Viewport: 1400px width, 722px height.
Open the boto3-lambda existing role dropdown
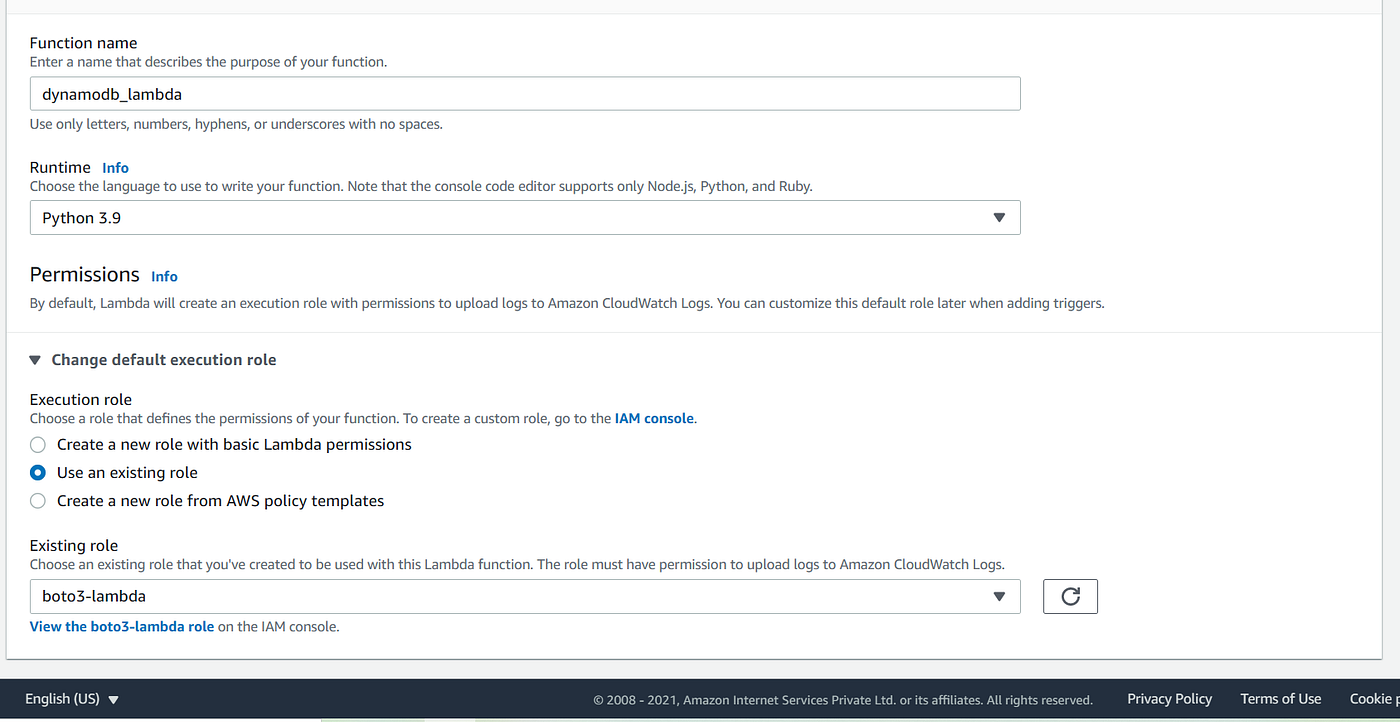click(x=525, y=596)
